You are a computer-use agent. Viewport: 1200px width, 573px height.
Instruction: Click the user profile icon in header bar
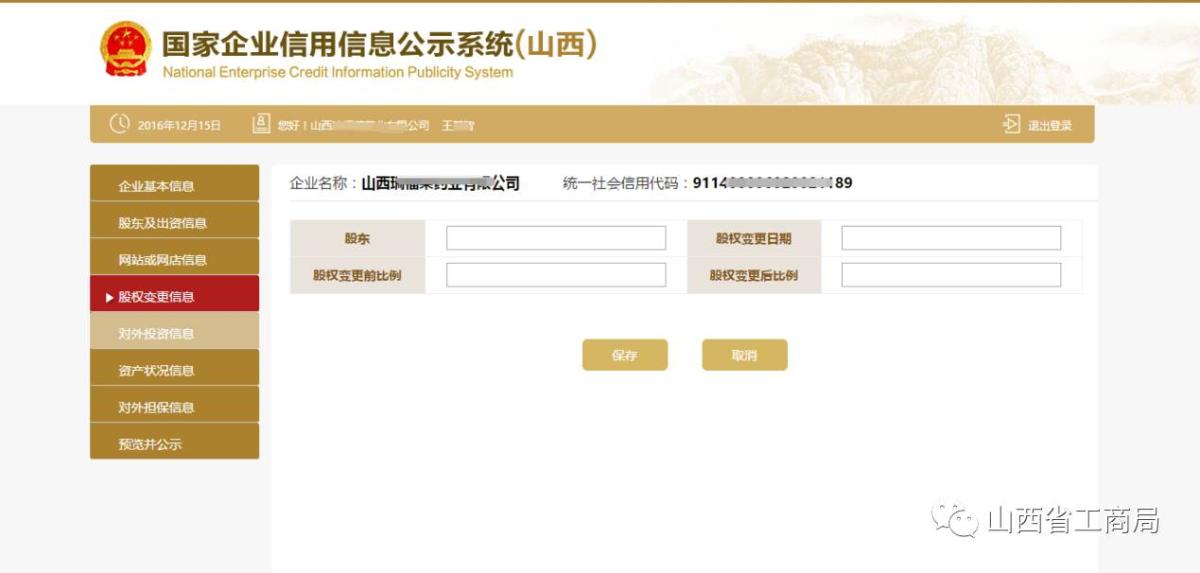(261, 124)
